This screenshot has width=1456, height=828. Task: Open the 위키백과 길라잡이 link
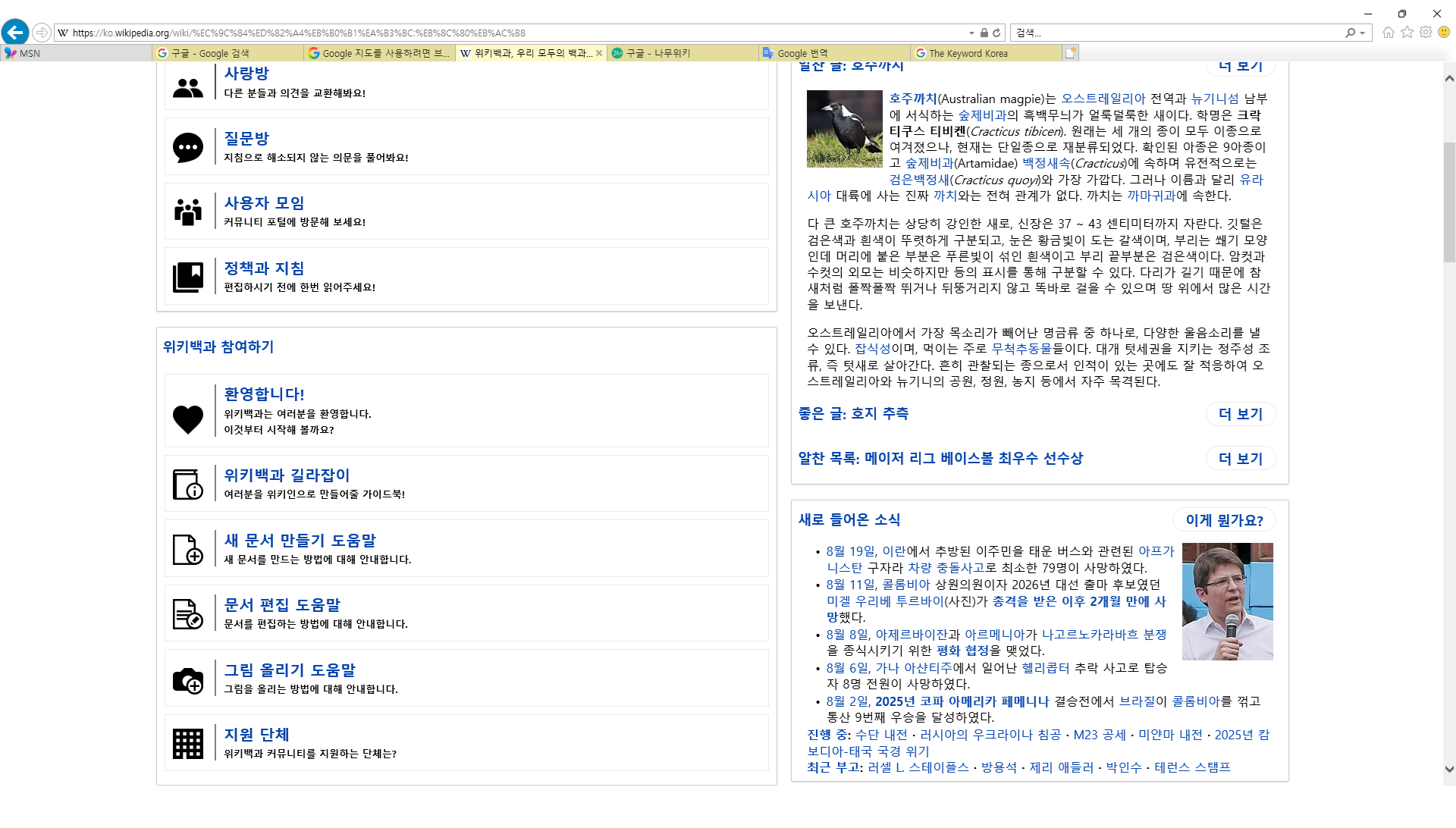287,475
